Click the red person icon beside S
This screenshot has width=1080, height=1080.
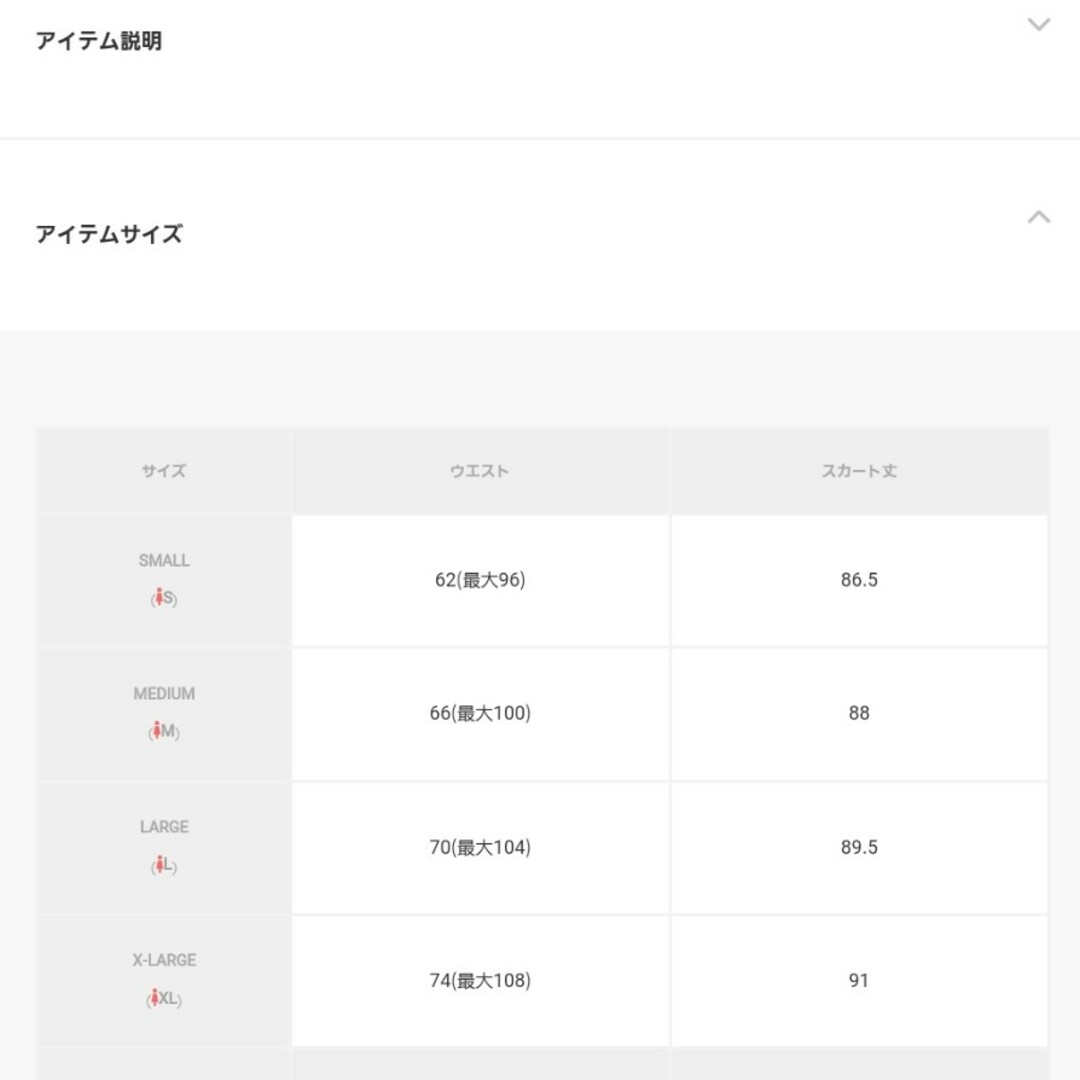(x=159, y=597)
